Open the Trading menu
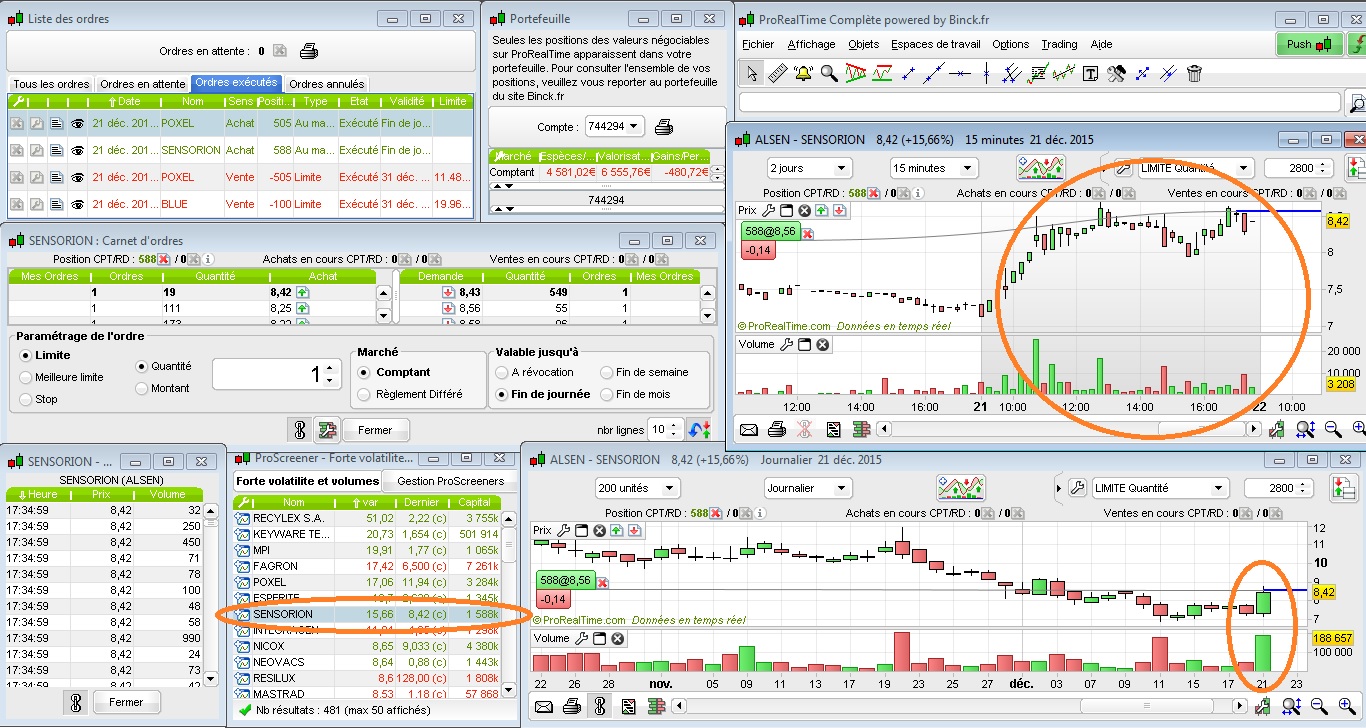 tap(1059, 44)
